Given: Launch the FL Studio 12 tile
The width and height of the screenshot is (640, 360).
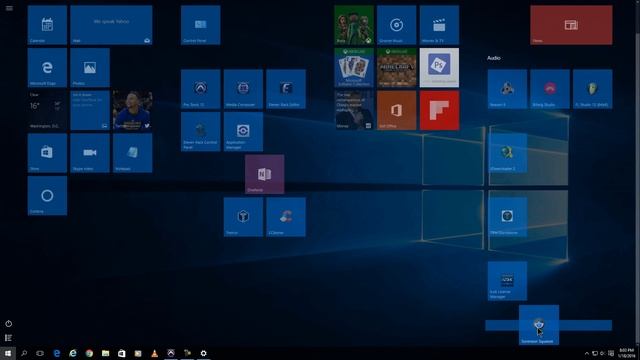Looking at the screenshot, I should coord(592,89).
